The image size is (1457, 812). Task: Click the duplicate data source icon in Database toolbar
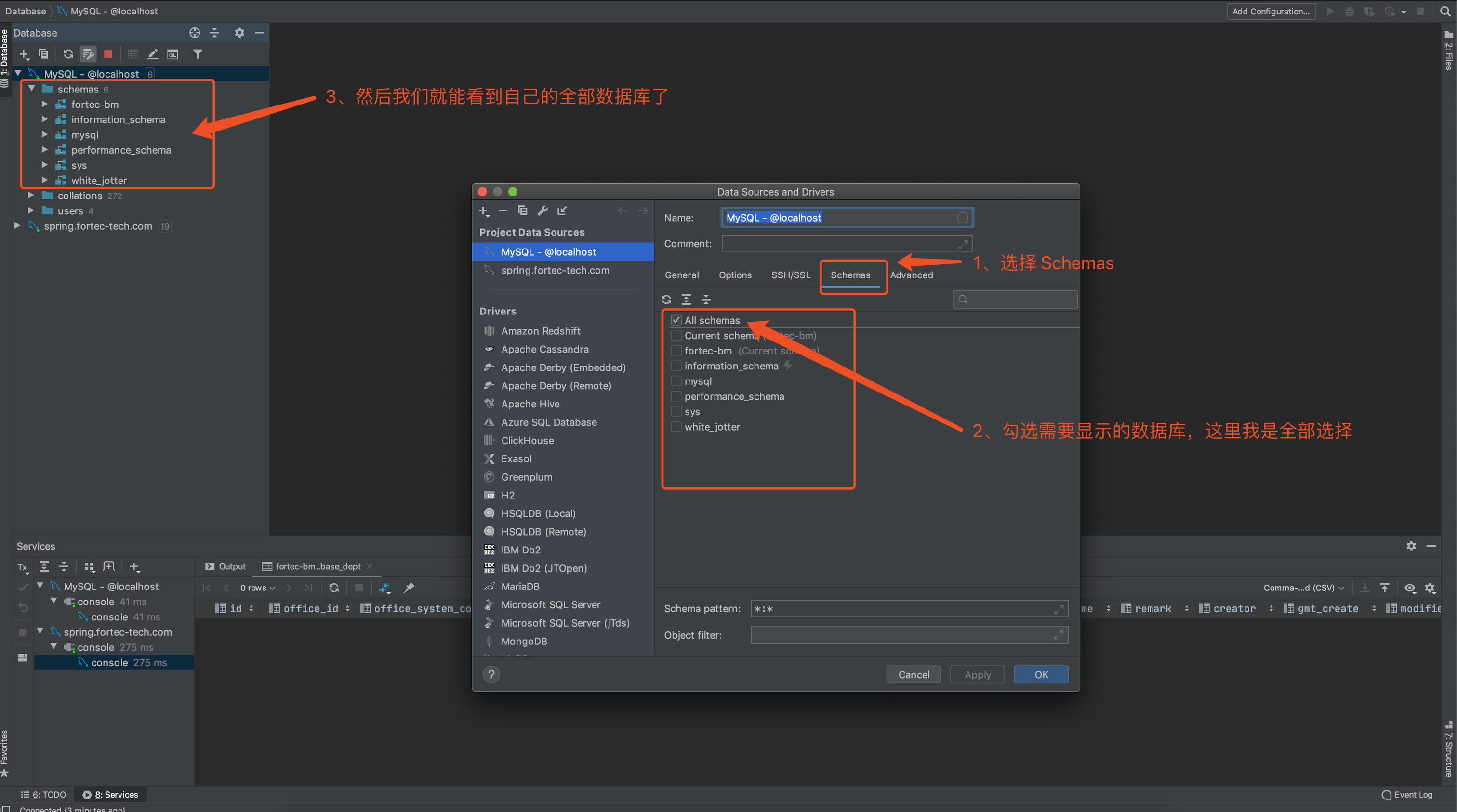point(43,54)
